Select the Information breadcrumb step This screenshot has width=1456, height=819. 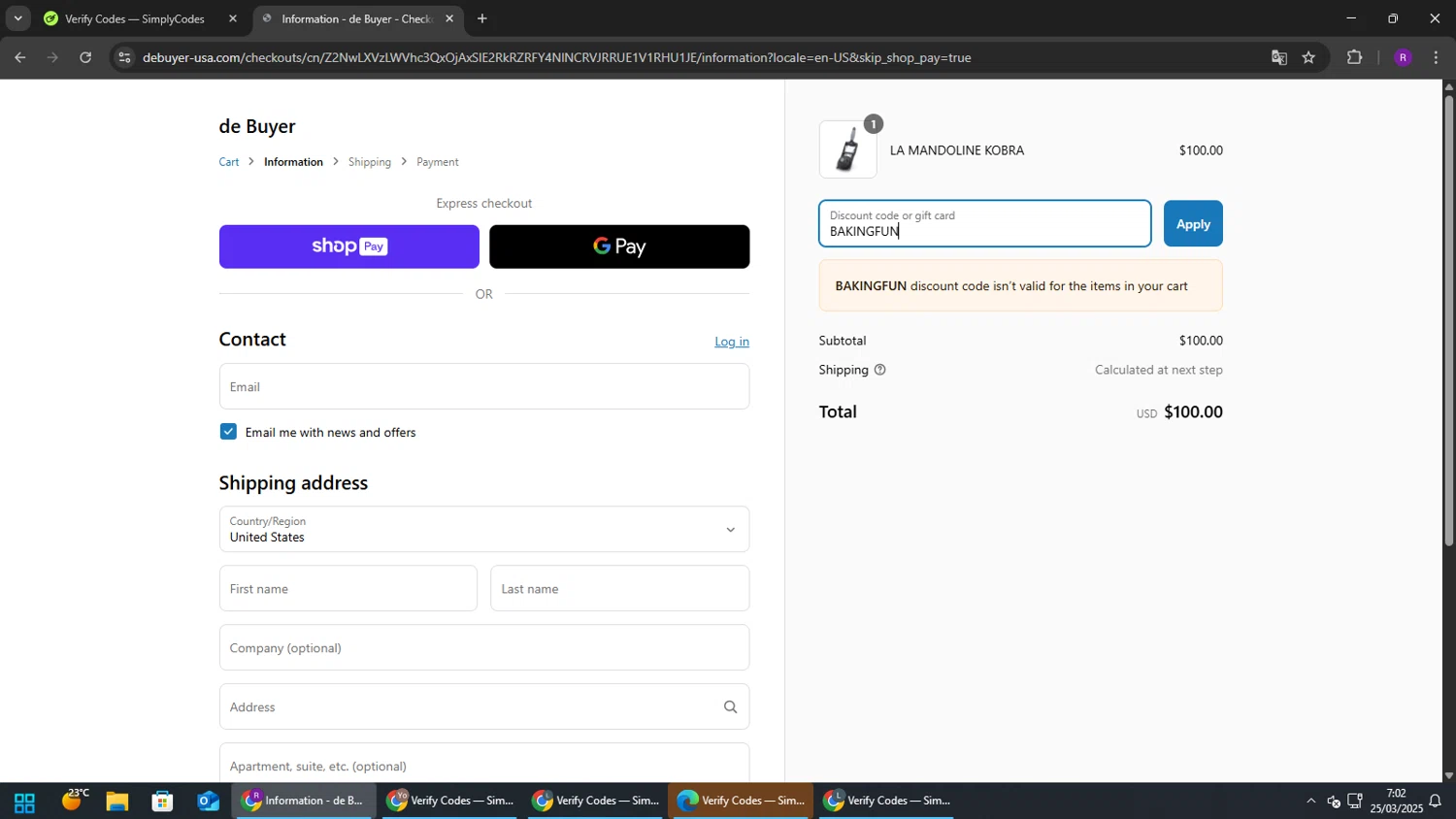pos(293,162)
